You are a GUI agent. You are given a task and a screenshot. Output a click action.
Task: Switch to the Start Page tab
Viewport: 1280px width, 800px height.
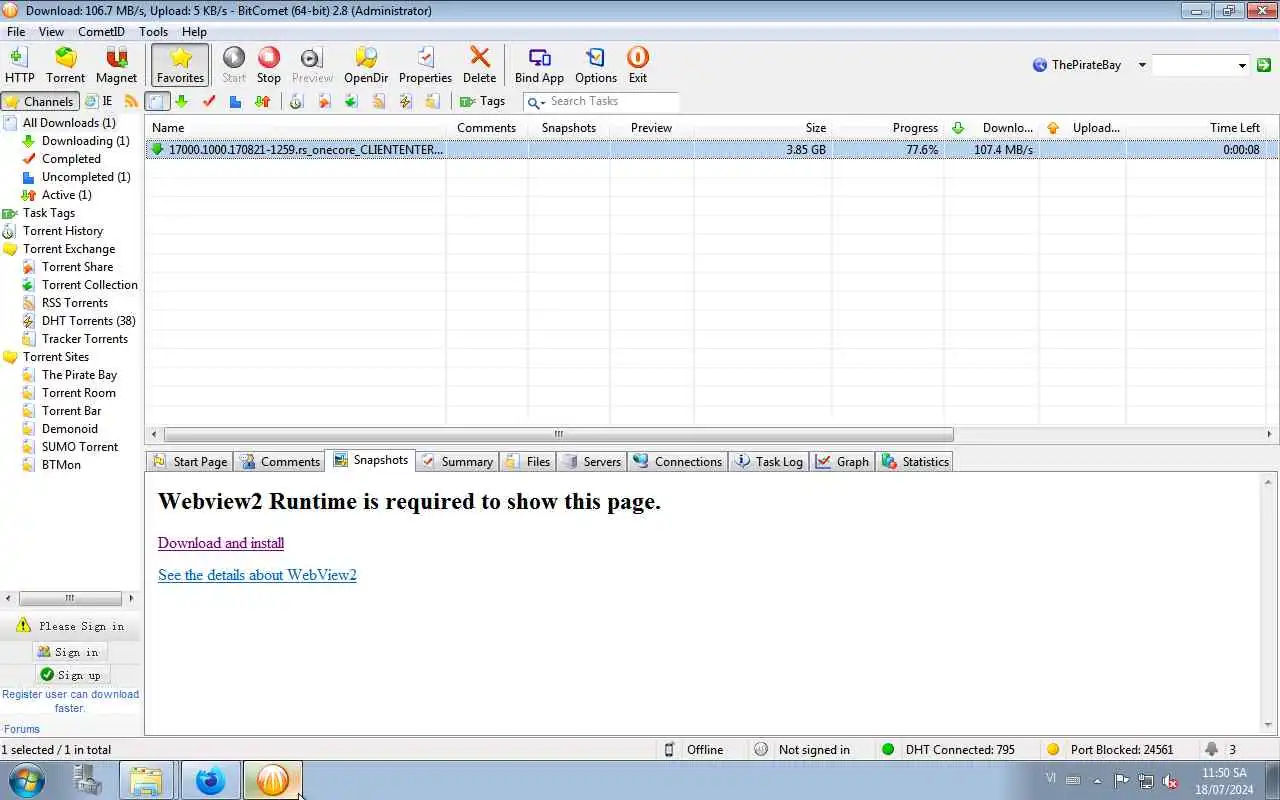[x=190, y=461]
